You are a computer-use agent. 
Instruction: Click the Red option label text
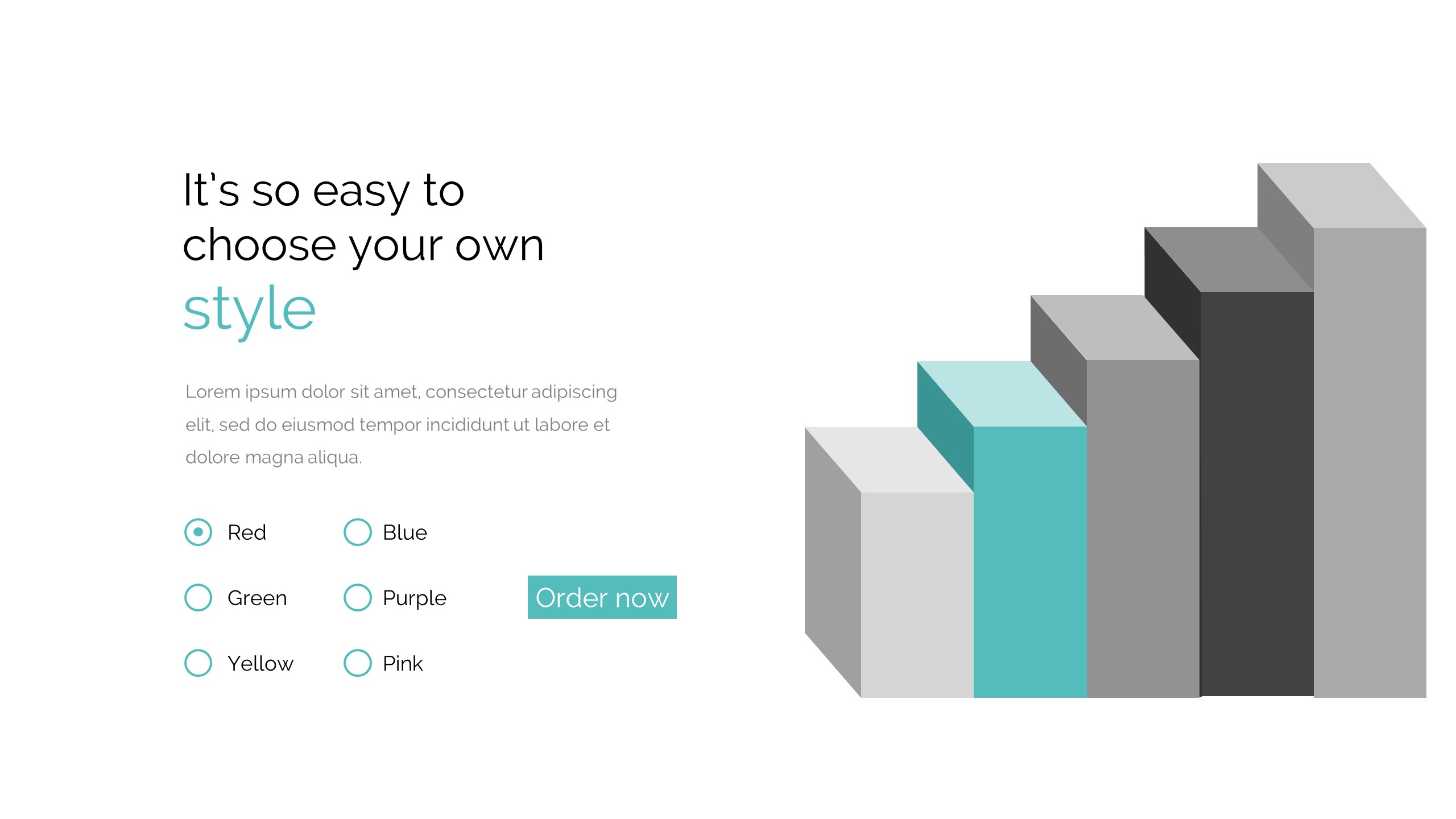247,533
